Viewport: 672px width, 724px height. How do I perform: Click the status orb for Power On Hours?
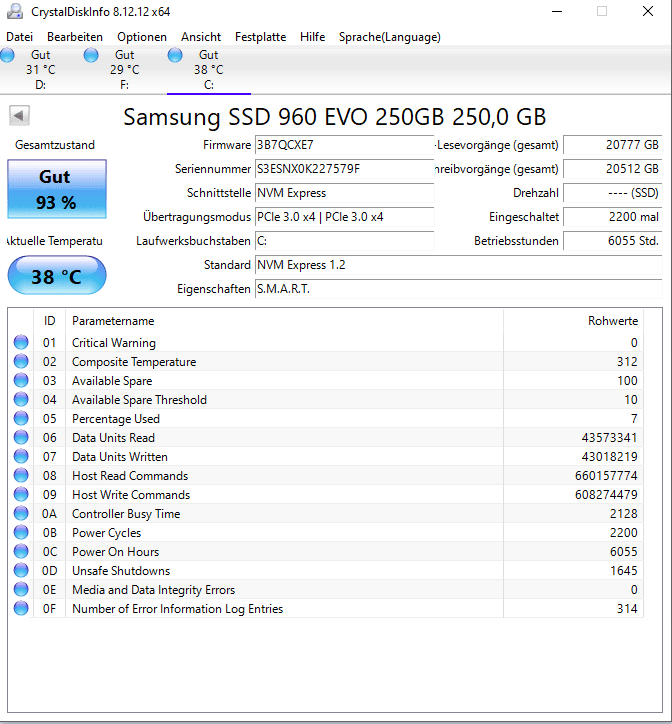pos(21,551)
